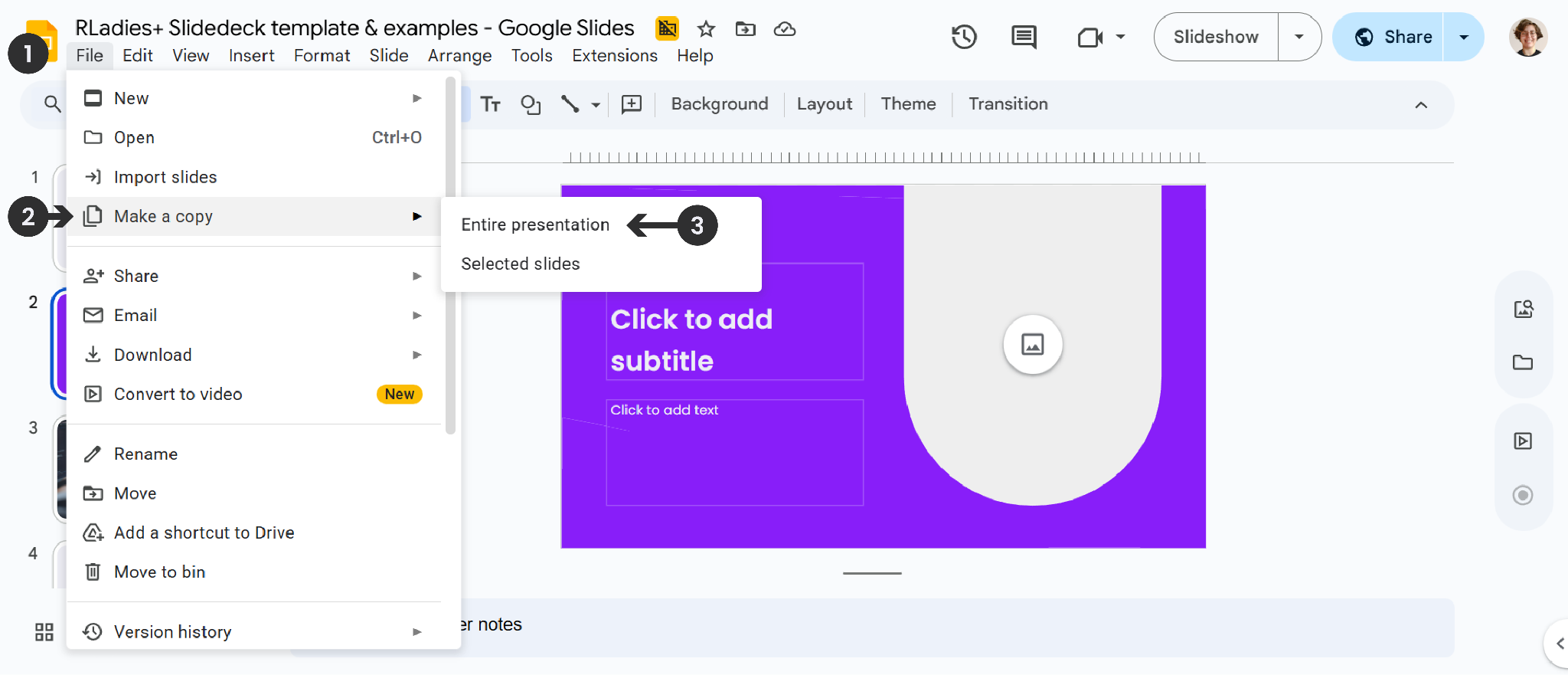Open the Slideshow options dropdown arrow
This screenshot has width=1568, height=675.
[1299, 37]
